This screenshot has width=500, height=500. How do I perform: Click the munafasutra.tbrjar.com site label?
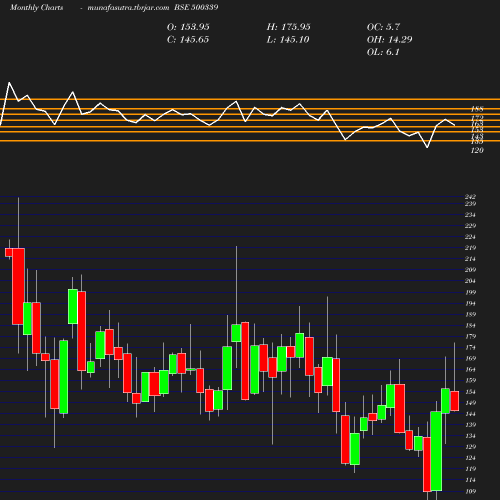click(128, 7)
